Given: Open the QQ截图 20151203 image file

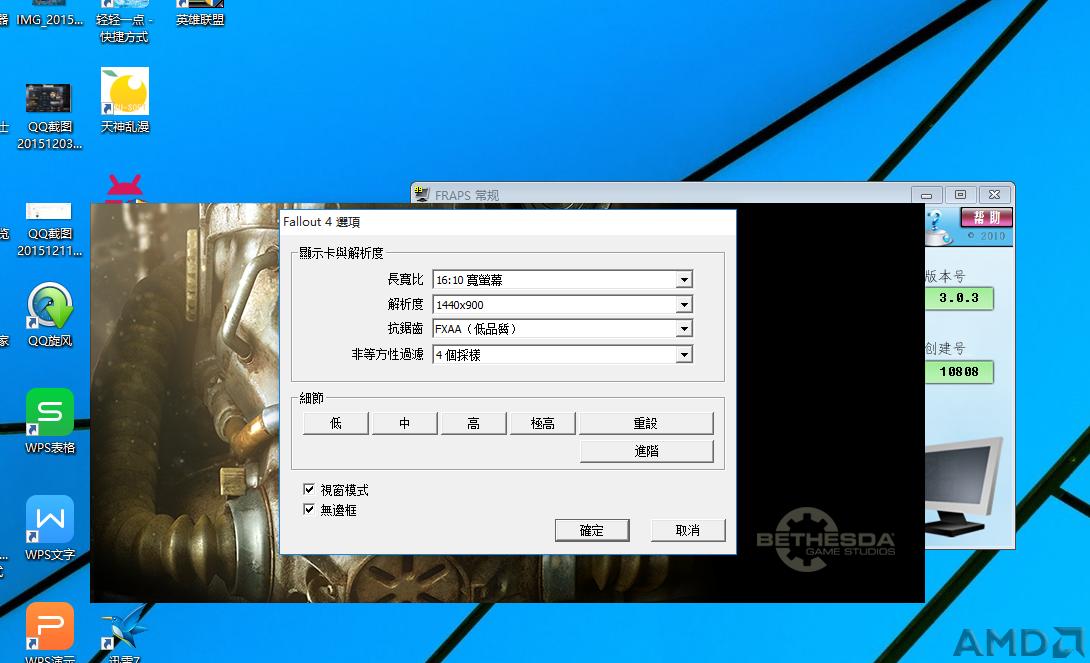Looking at the screenshot, I should [49, 117].
